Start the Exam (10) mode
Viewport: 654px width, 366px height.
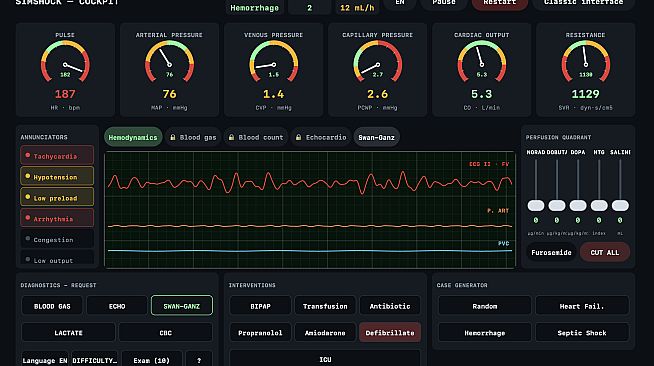tap(151, 359)
